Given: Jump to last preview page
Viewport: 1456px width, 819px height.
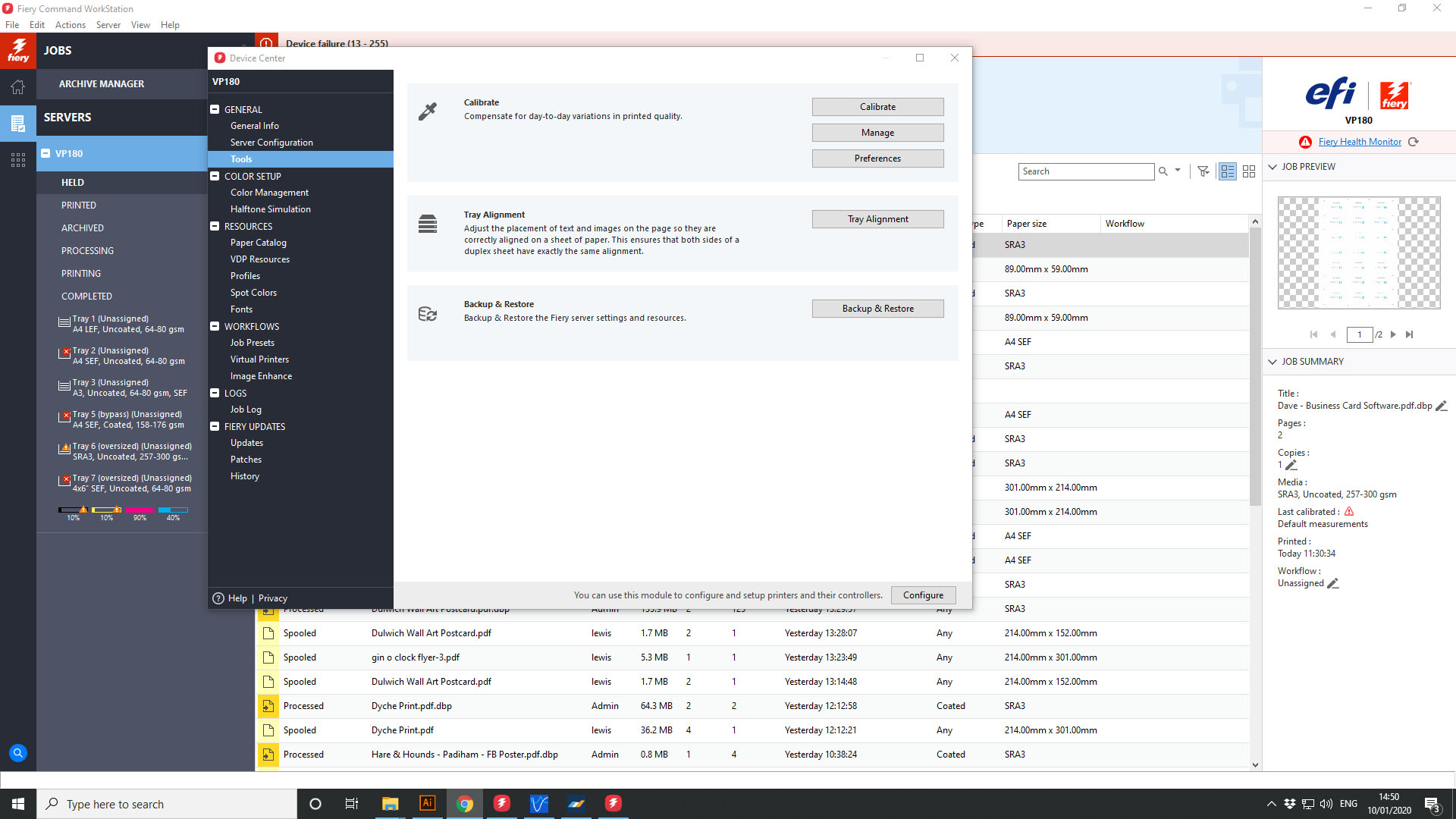Looking at the screenshot, I should click(x=1409, y=334).
